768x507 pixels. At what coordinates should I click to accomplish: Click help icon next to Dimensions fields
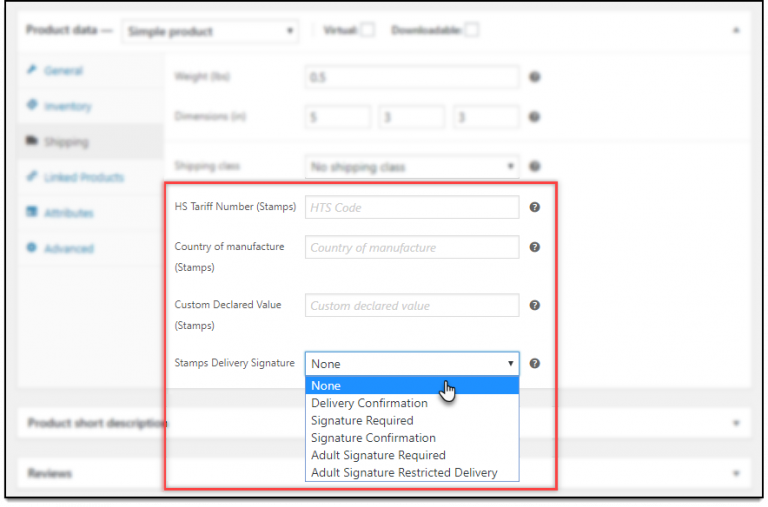534,117
